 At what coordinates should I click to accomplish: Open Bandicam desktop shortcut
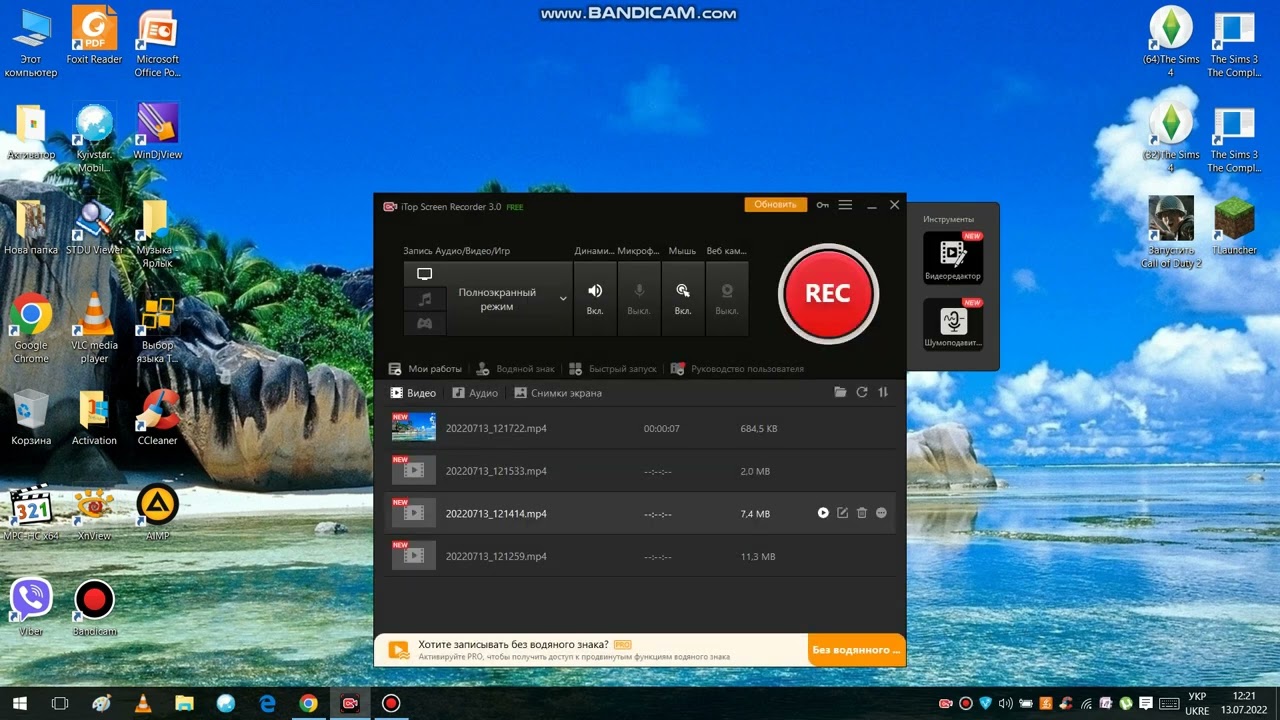click(x=94, y=609)
